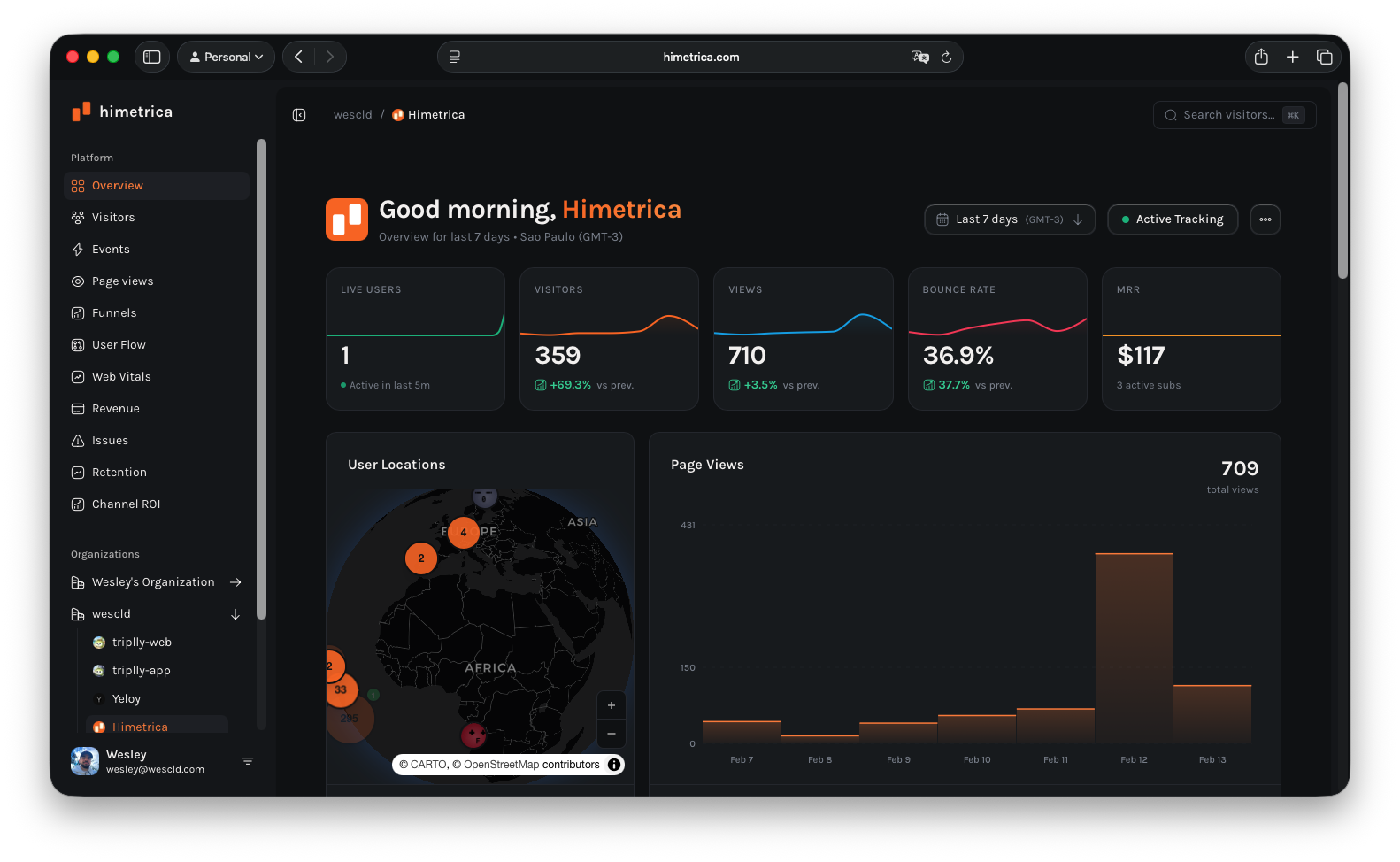Select the triplly-web project
Image resolution: width=1400 pixels, height=862 pixels.
(142, 643)
